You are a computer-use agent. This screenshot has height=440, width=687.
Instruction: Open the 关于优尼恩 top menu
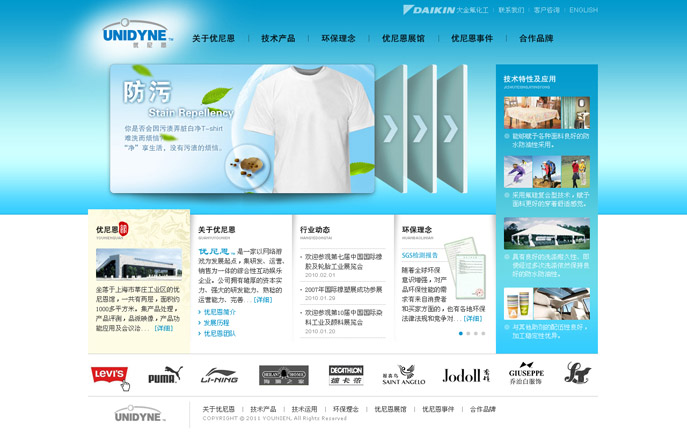213,39
